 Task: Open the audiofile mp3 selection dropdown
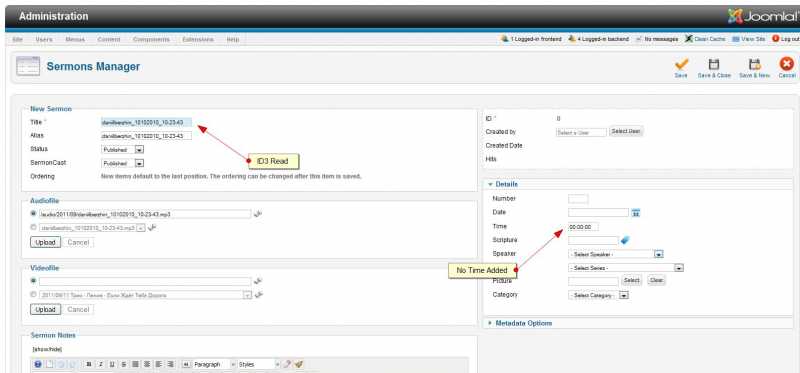pyautogui.click(x=92, y=228)
